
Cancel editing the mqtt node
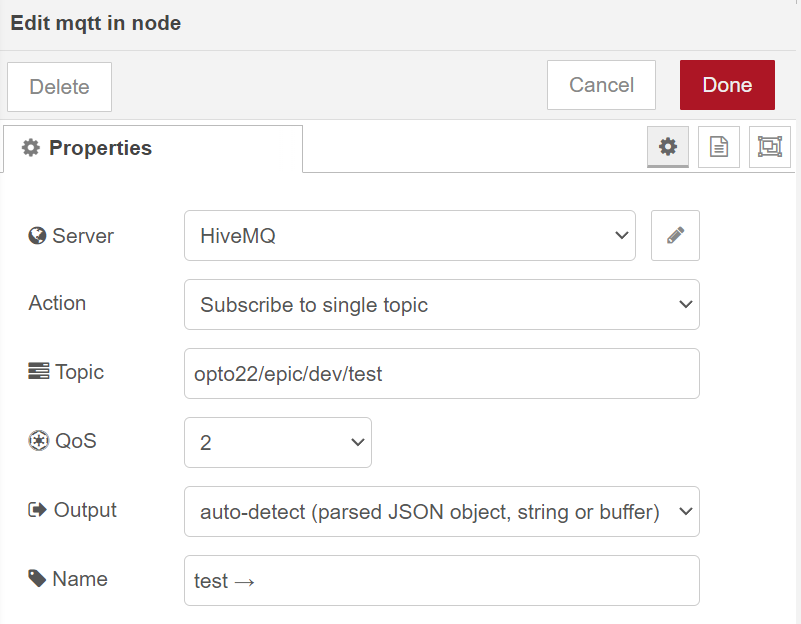(x=601, y=85)
